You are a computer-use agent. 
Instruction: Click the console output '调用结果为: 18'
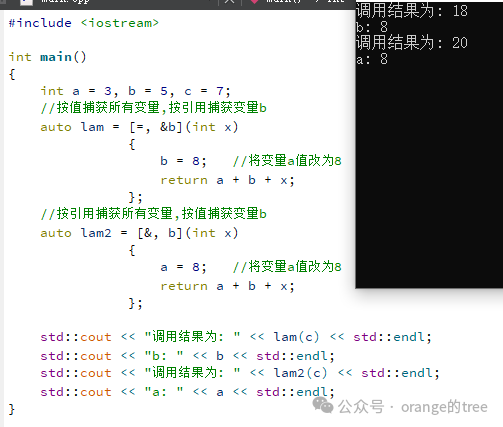pos(412,11)
